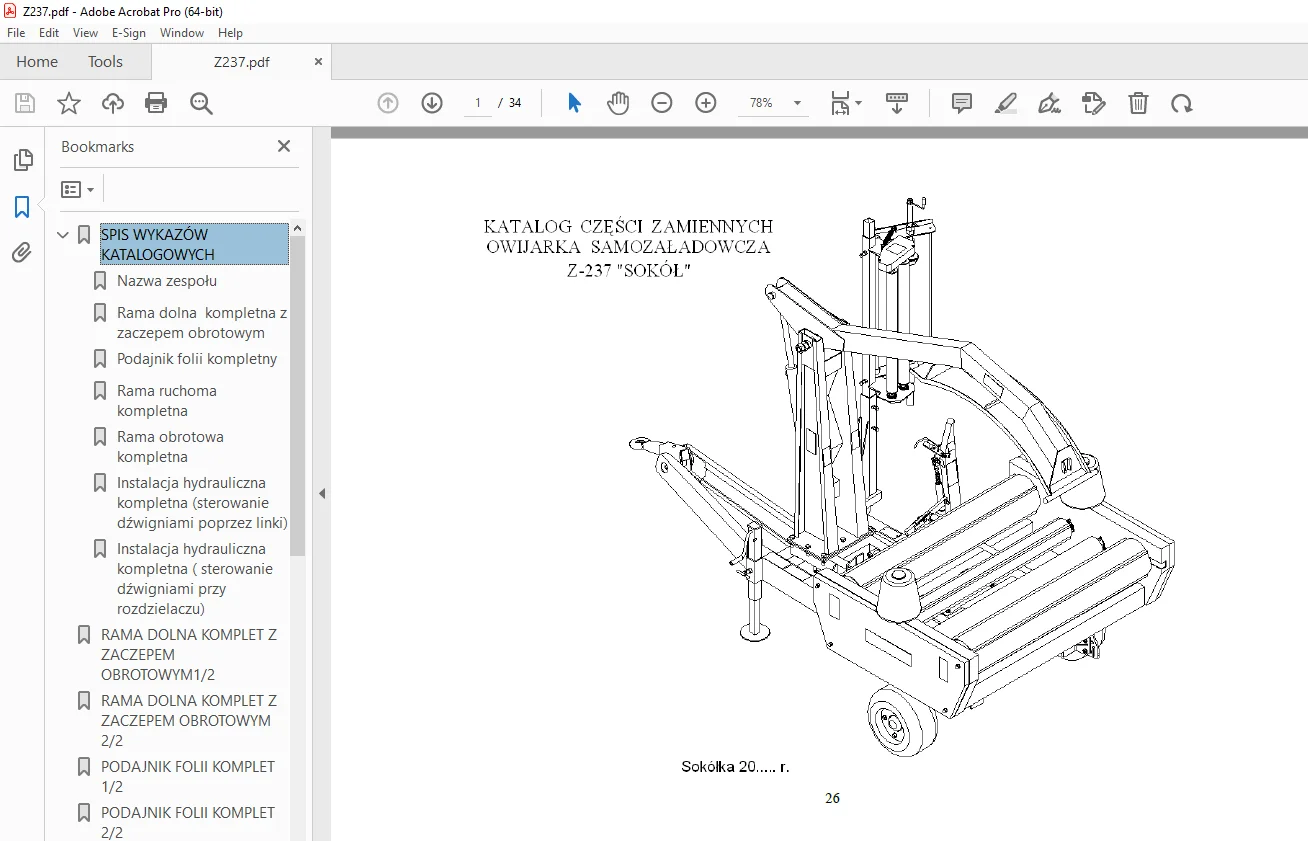This screenshot has height=841, width=1308.
Task: Open Instalacja hydrauliczna poprzez linki bookmark
Action: click(202, 503)
